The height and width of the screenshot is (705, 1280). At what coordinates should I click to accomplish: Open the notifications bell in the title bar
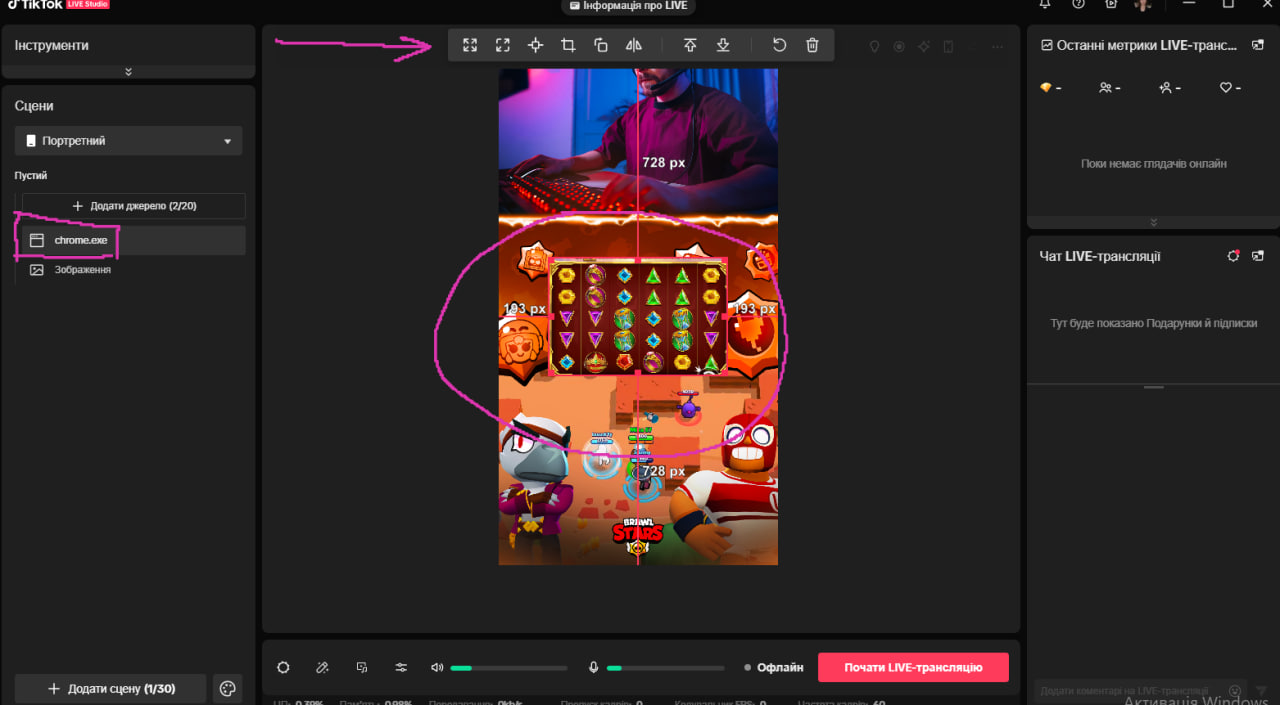coord(1045,4)
